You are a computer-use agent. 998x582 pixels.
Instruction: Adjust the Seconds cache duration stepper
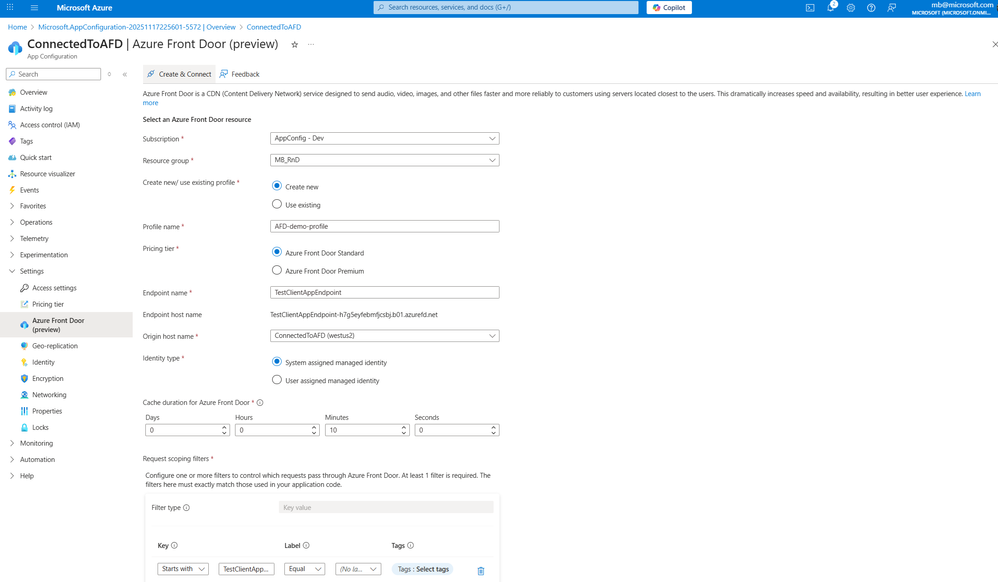point(494,430)
